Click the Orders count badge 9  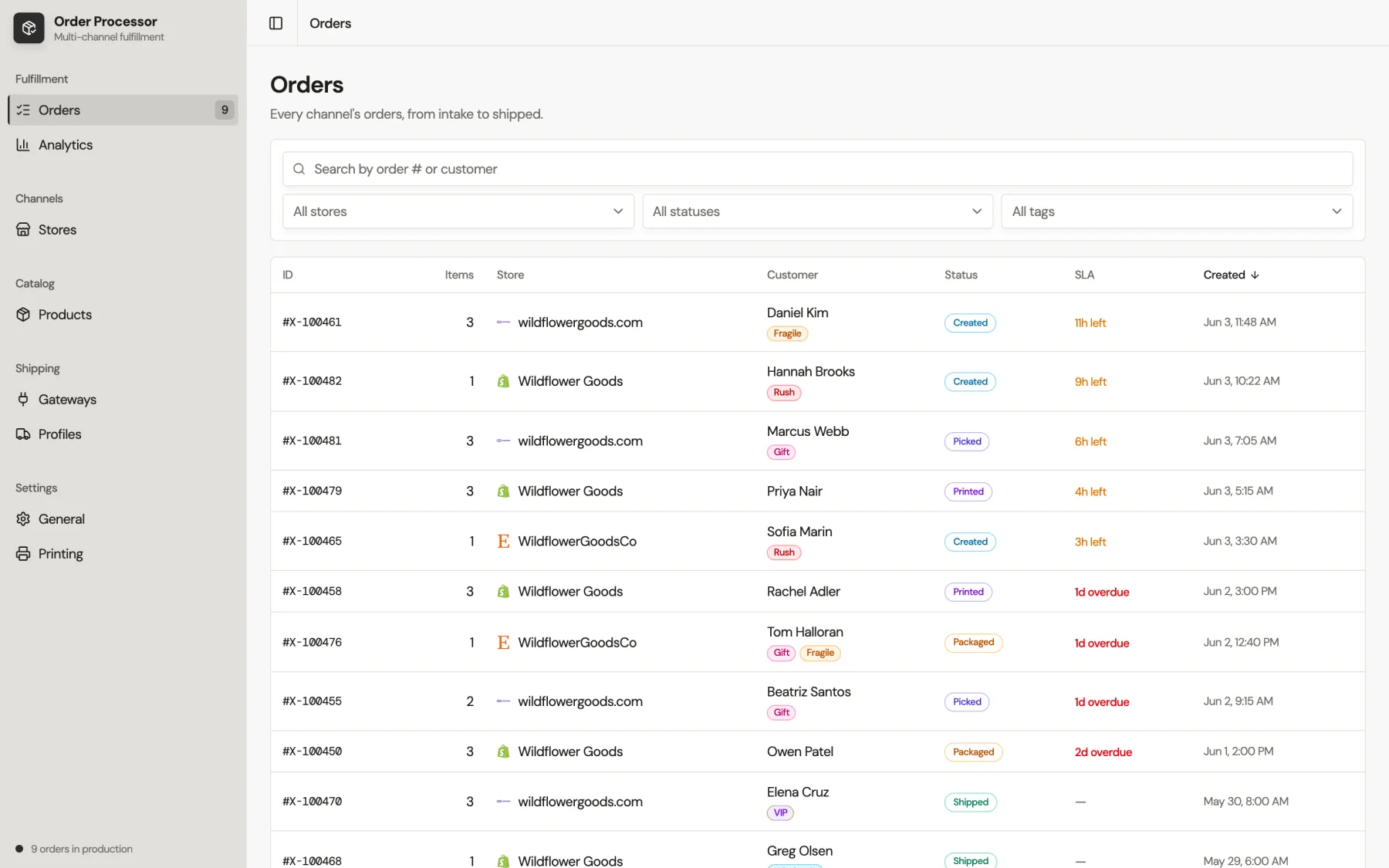tap(225, 110)
